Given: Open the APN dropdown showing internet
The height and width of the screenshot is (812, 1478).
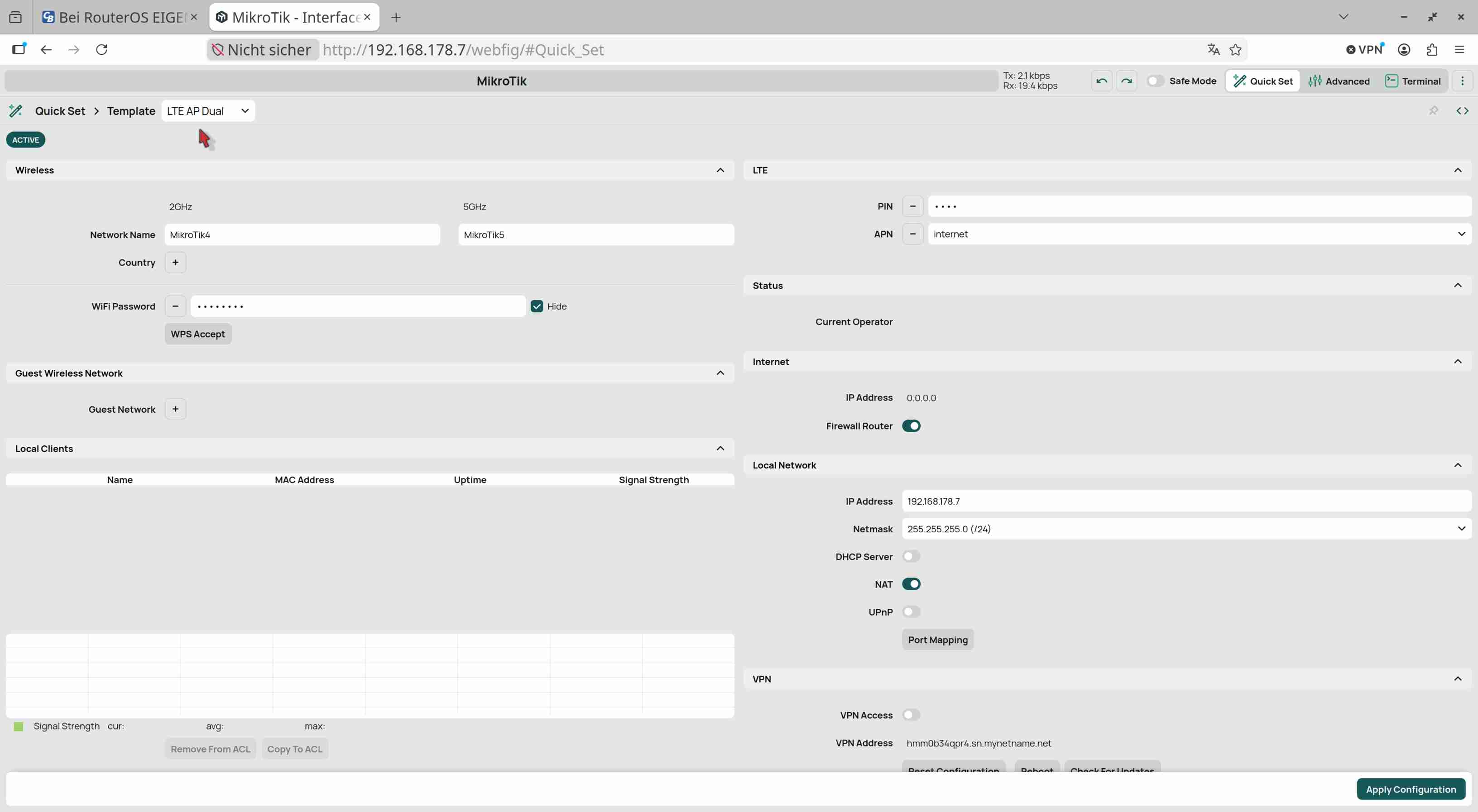Looking at the screenshot, I should (1199, 234).
